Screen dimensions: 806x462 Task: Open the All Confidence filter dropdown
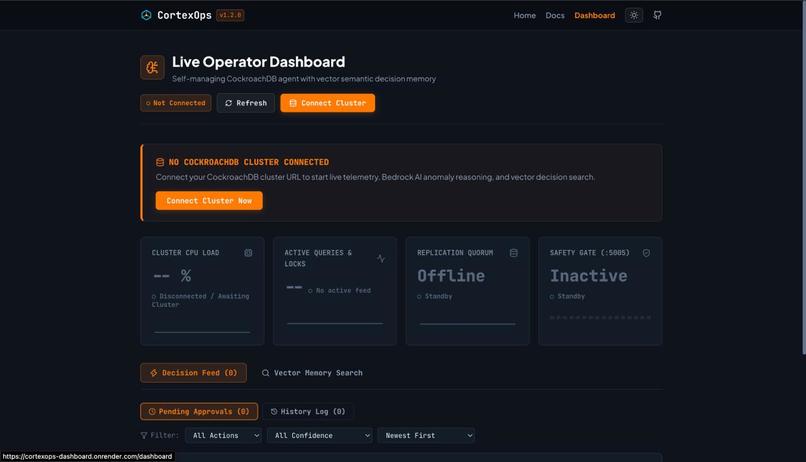click(320, 435)
